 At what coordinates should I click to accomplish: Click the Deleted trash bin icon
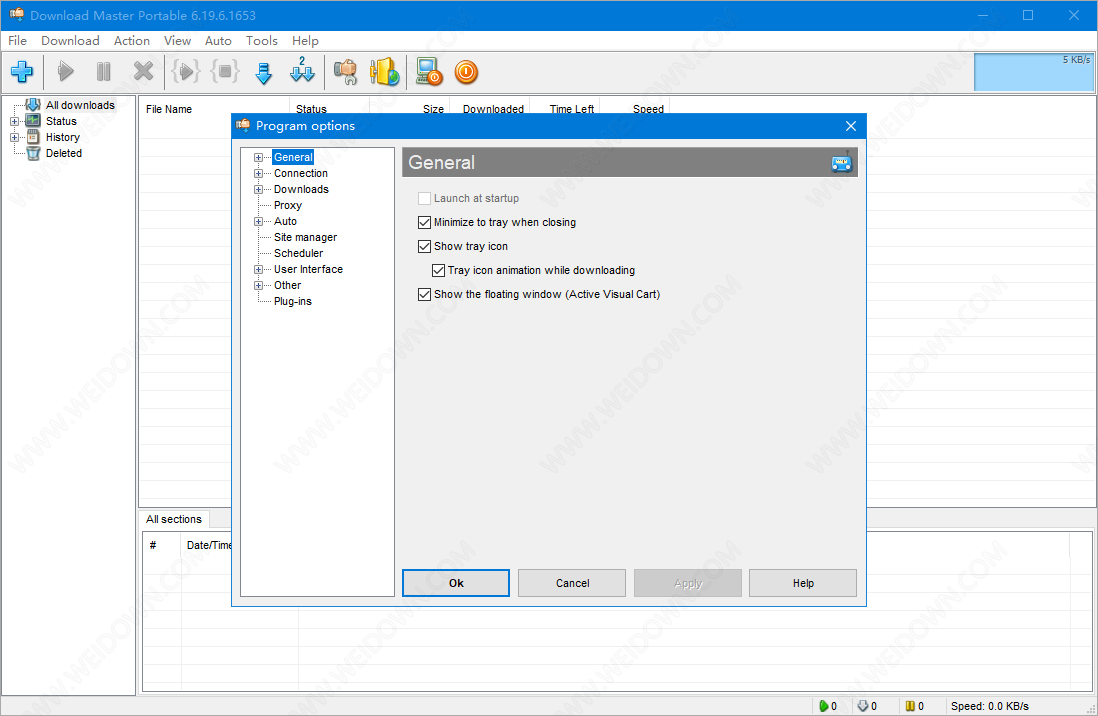[x=33, y=153]
